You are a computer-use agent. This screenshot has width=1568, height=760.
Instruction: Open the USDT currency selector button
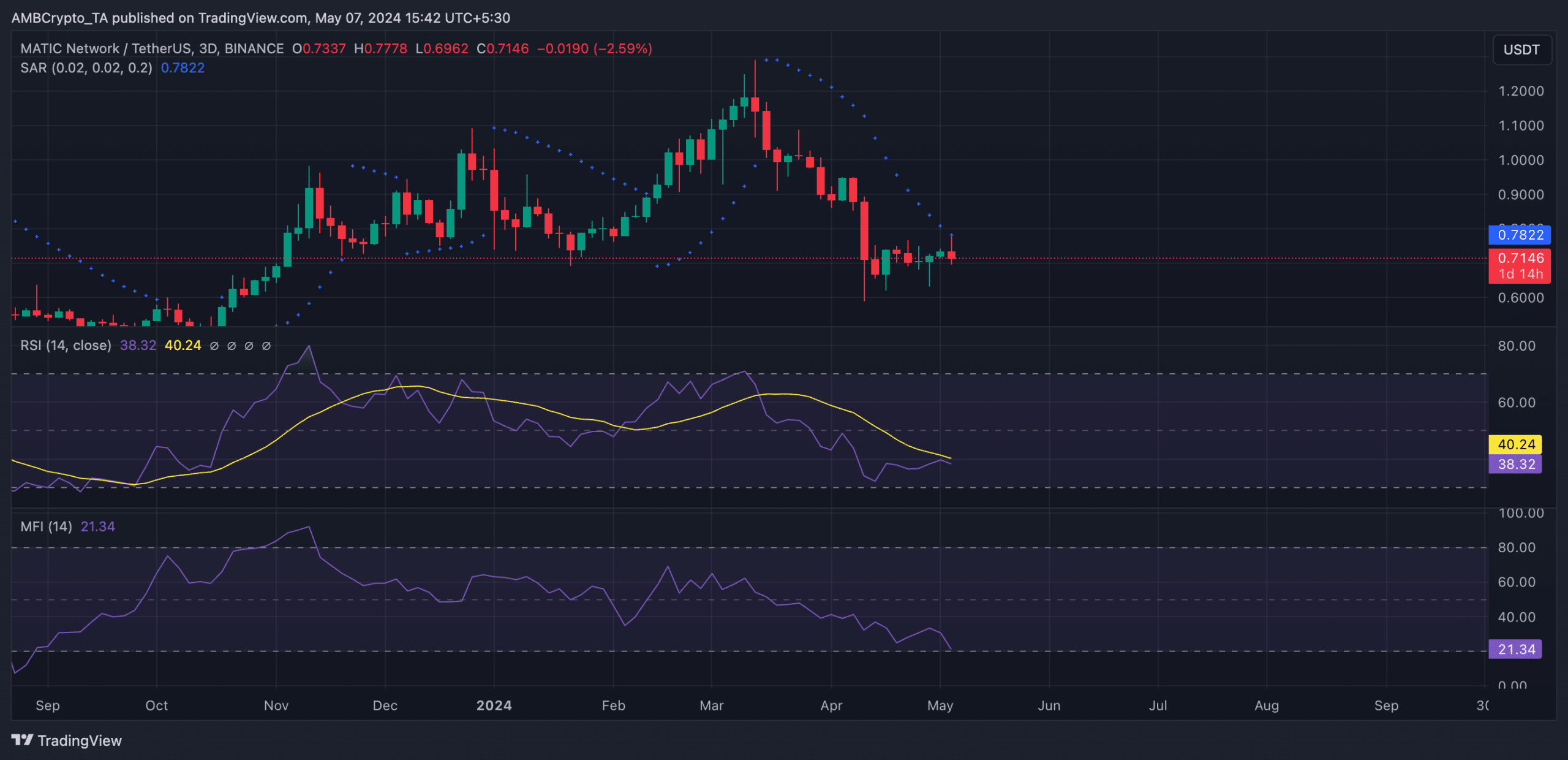(x=1521, y=50)
